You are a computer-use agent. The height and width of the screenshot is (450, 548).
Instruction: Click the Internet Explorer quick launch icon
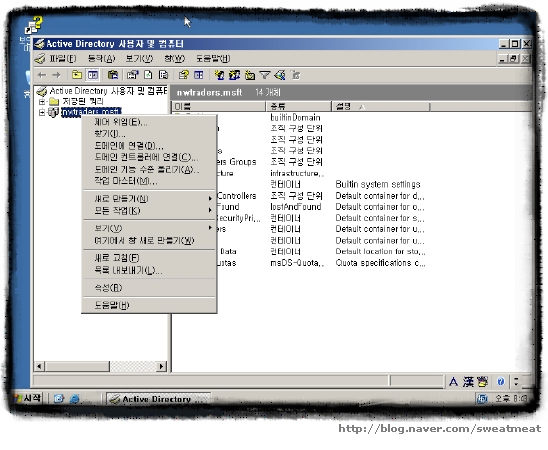pyautogui.click(x=74, y=398)
